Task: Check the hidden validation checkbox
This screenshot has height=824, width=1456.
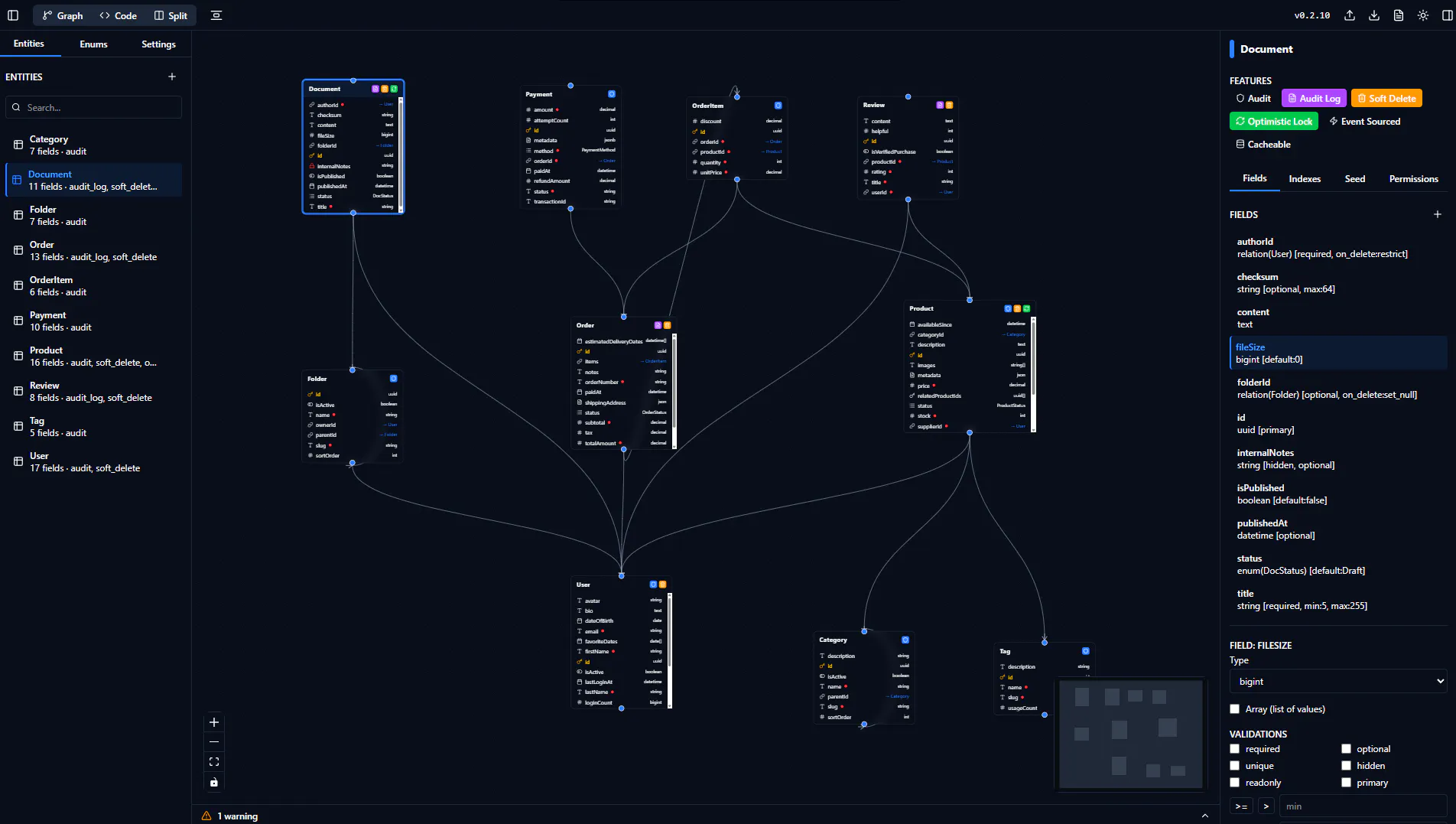Action: (1346, 766)
